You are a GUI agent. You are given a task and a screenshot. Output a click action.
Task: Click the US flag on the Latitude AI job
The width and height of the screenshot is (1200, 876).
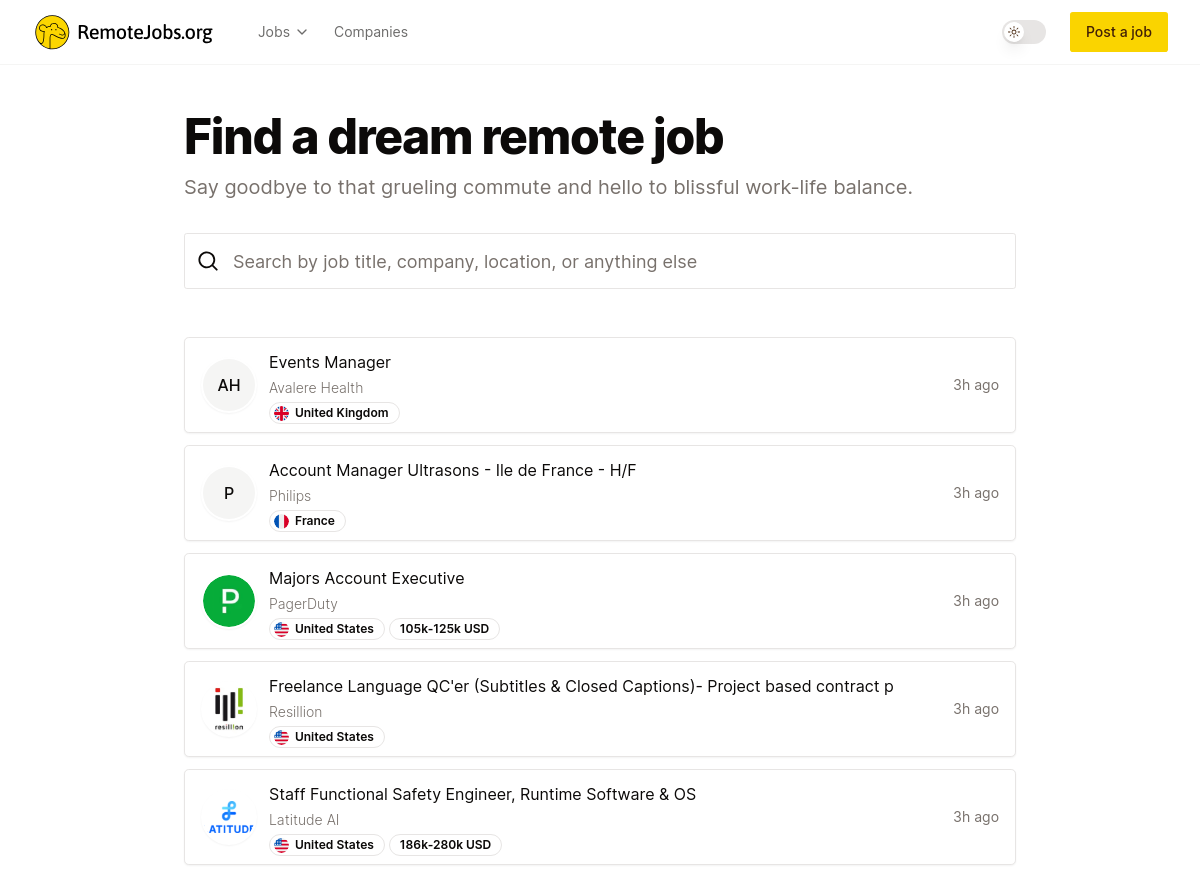[x=282, y=845]
